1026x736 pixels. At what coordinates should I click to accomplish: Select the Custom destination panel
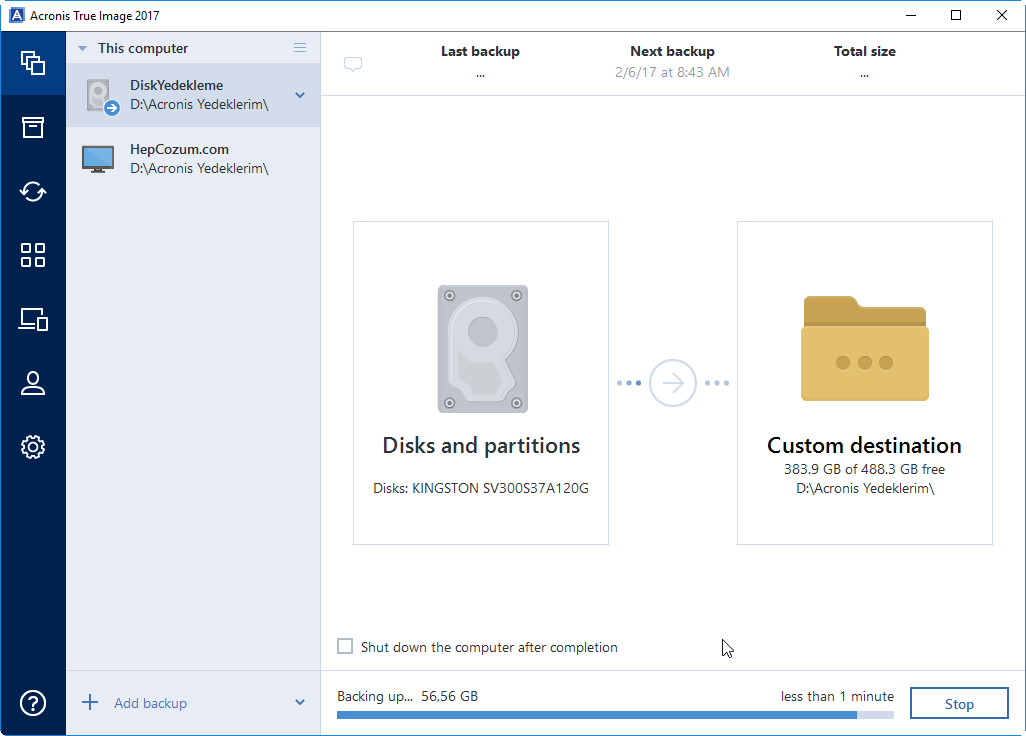tap(864, 383)
